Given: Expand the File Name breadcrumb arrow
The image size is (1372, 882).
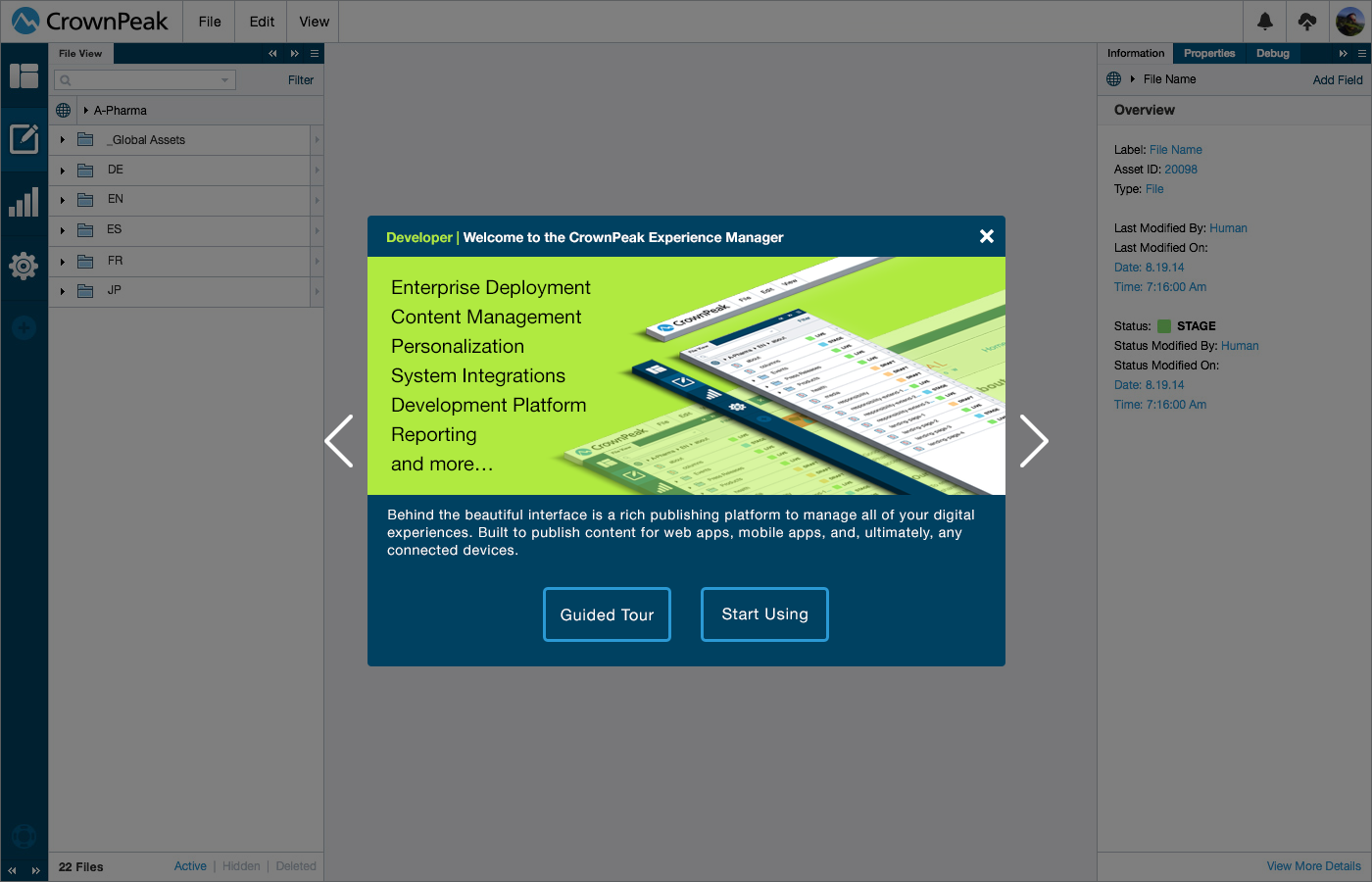Looking at the screenshot, I should pos(1132,79).
